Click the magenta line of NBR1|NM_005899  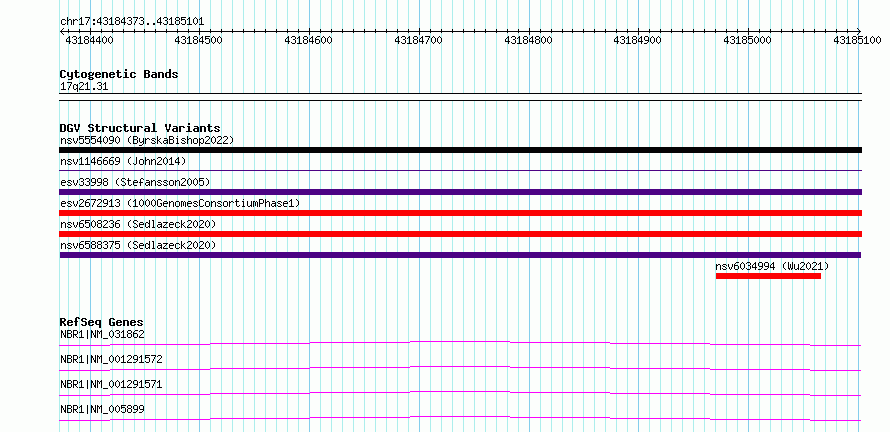(x=460, y=418)
